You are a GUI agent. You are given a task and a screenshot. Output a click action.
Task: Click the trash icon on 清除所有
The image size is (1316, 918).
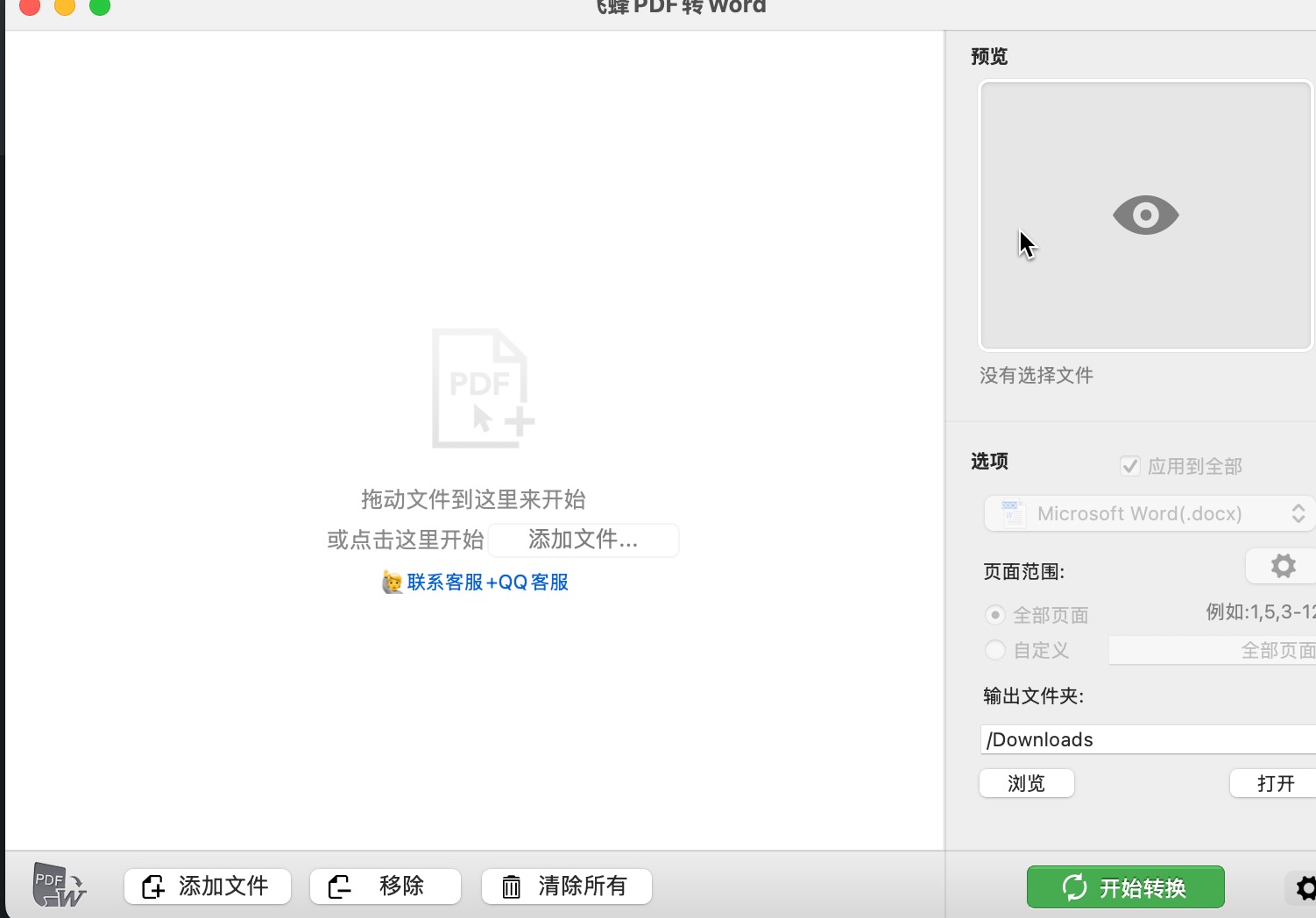click(x=511, y=887)
